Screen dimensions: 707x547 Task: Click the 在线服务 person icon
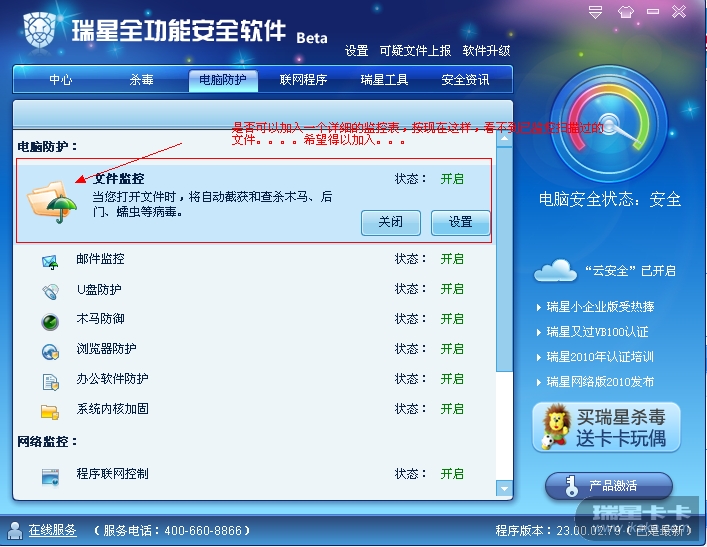click(x=15, y=530)
